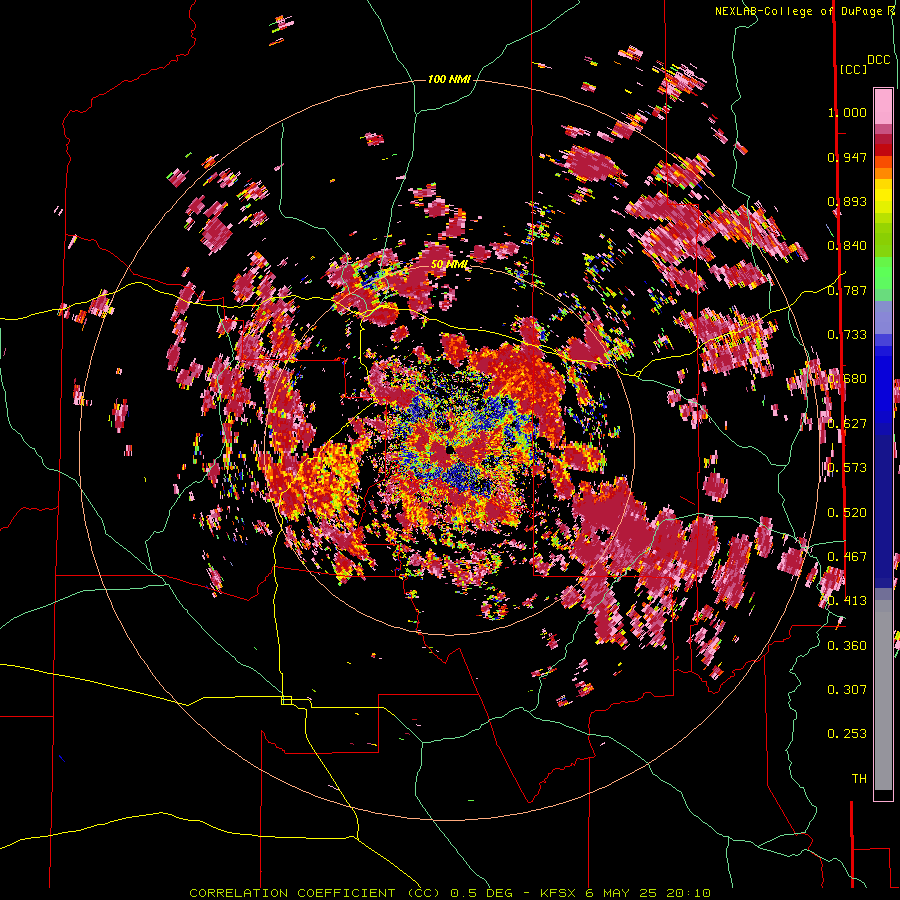Image resolution: width=900 pixels, height=900 pixels.
Task: Select the 0.253 legend value
Action: pos(847,734)
